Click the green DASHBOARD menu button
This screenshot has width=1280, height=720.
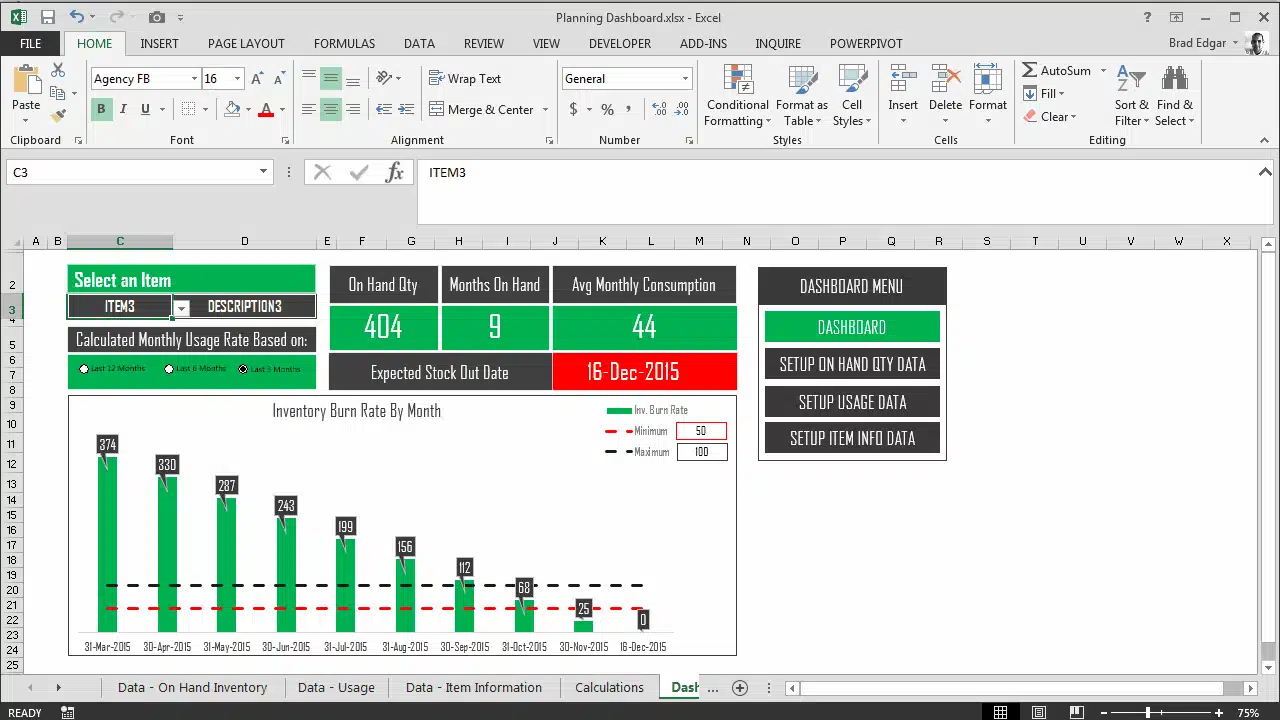tap(852, 327)
